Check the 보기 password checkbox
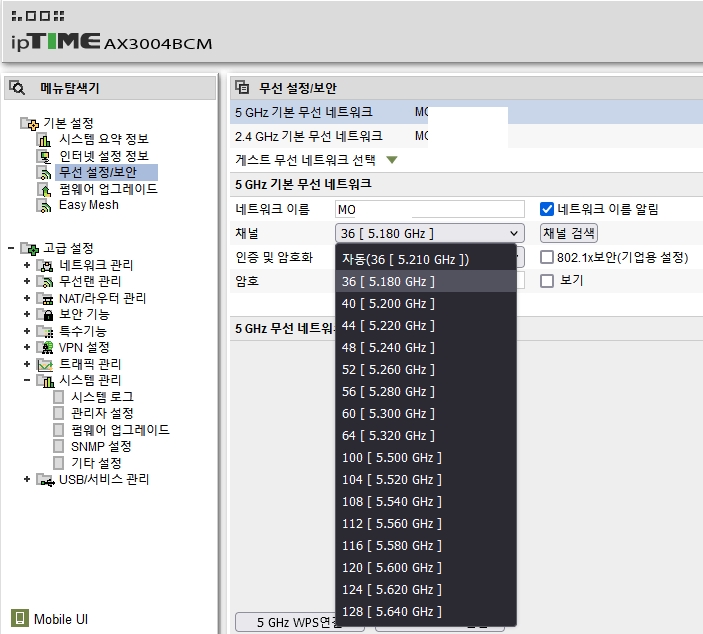This screenshot has height=634, width=703. pyautogui.click(x=547, y=281)
